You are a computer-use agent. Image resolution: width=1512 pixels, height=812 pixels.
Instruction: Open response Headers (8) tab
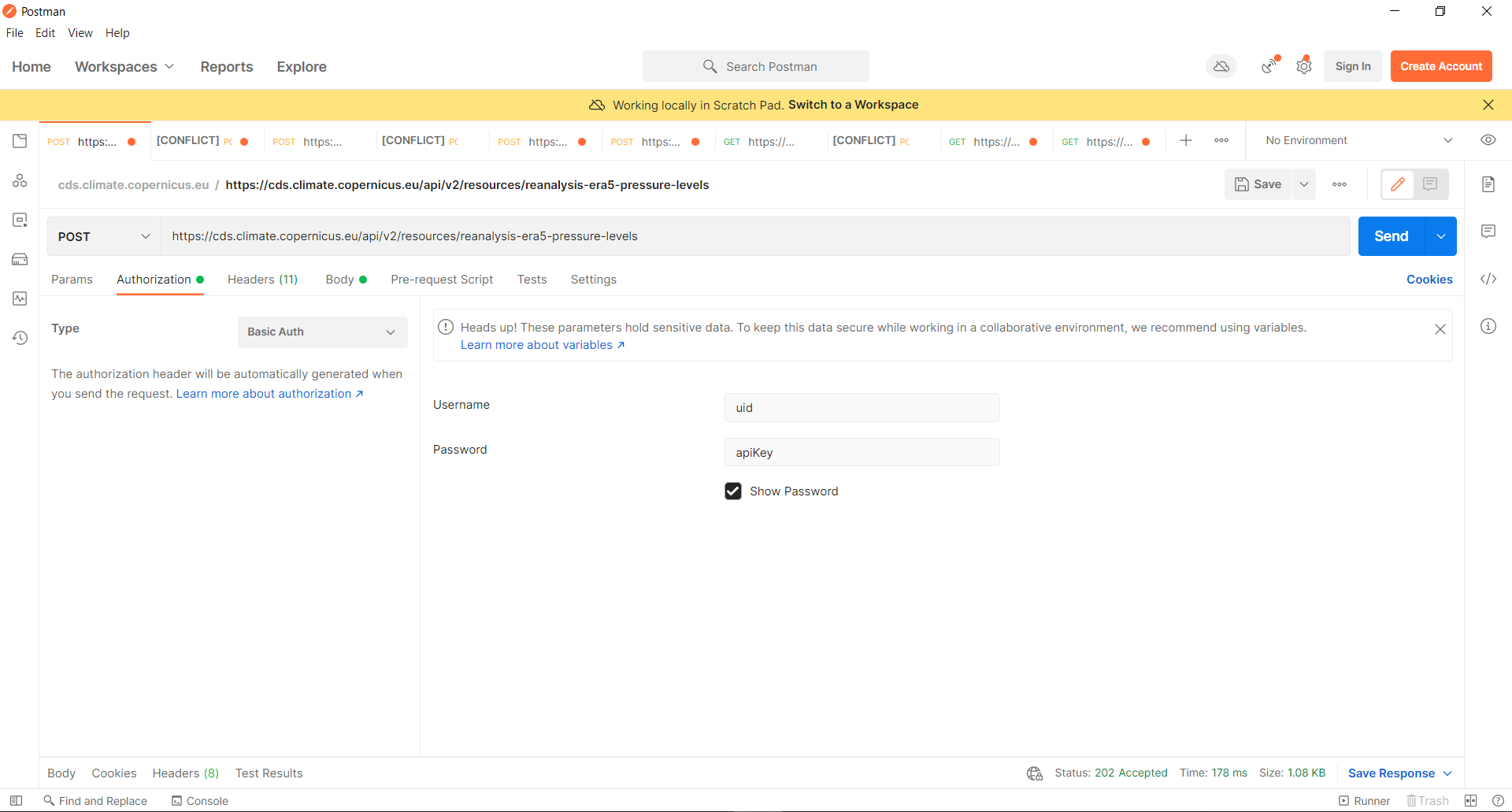point(186,773)
